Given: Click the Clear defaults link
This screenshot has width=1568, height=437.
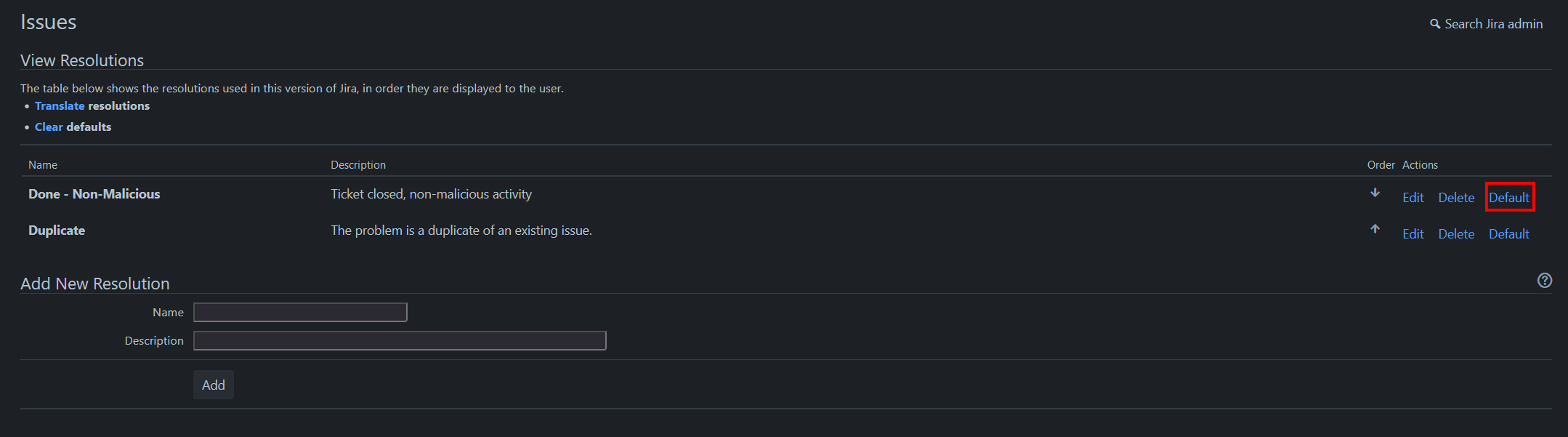Looking at the screenshot, I should tap(49, 127).
